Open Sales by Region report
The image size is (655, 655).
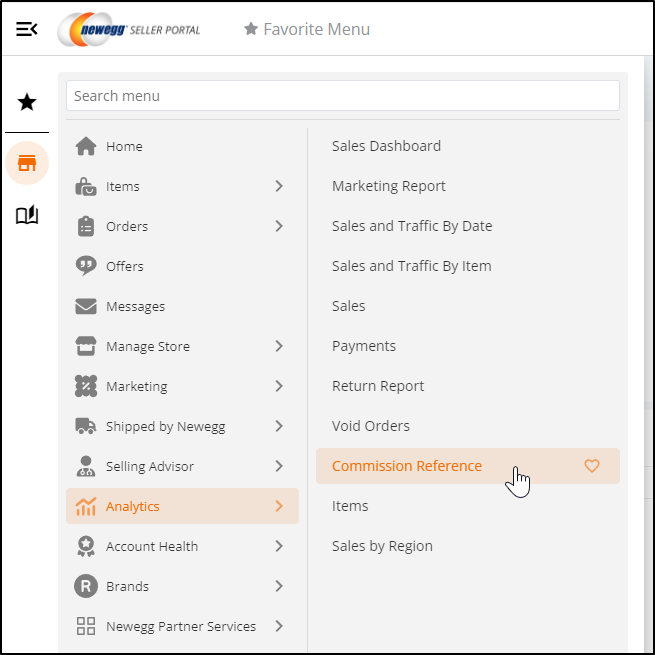coord(382,546)
